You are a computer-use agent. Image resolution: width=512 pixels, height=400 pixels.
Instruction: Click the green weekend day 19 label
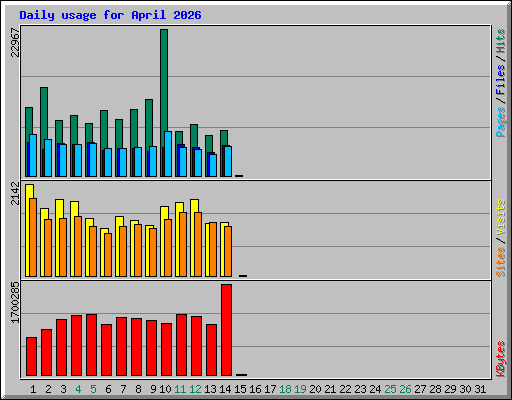pos(300,389)
